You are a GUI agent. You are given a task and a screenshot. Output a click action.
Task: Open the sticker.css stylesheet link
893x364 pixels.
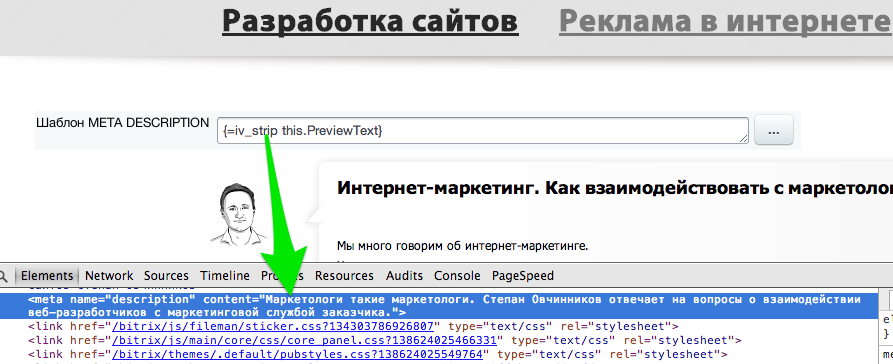[x=273, y=327]
